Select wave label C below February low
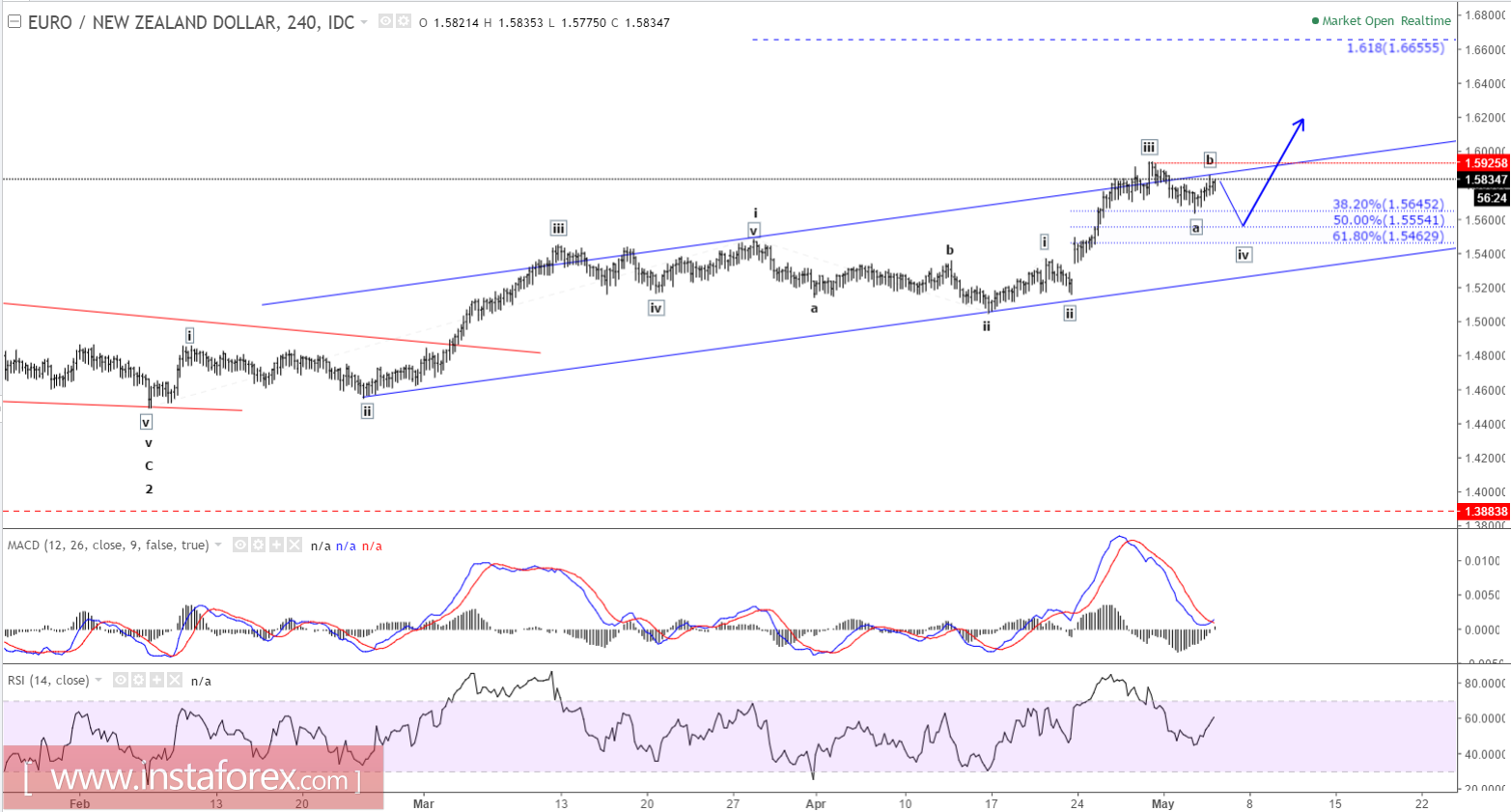The image size is (1511, 812). click(149, 465)
